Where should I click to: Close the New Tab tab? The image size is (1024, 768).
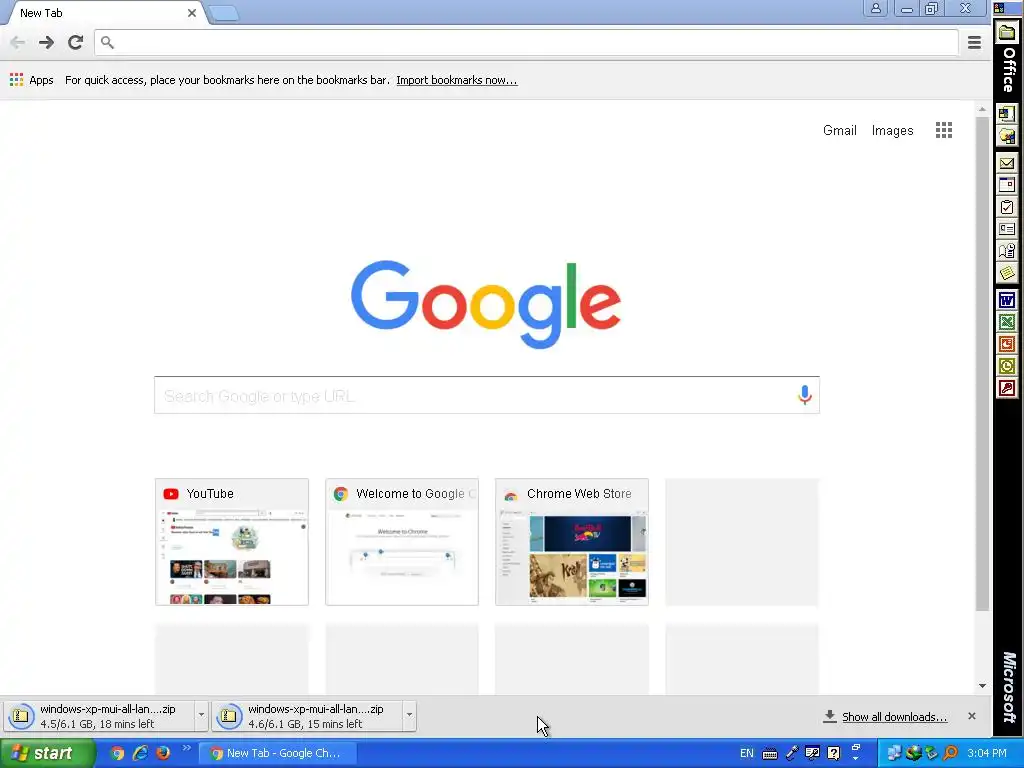click(192, 13)
